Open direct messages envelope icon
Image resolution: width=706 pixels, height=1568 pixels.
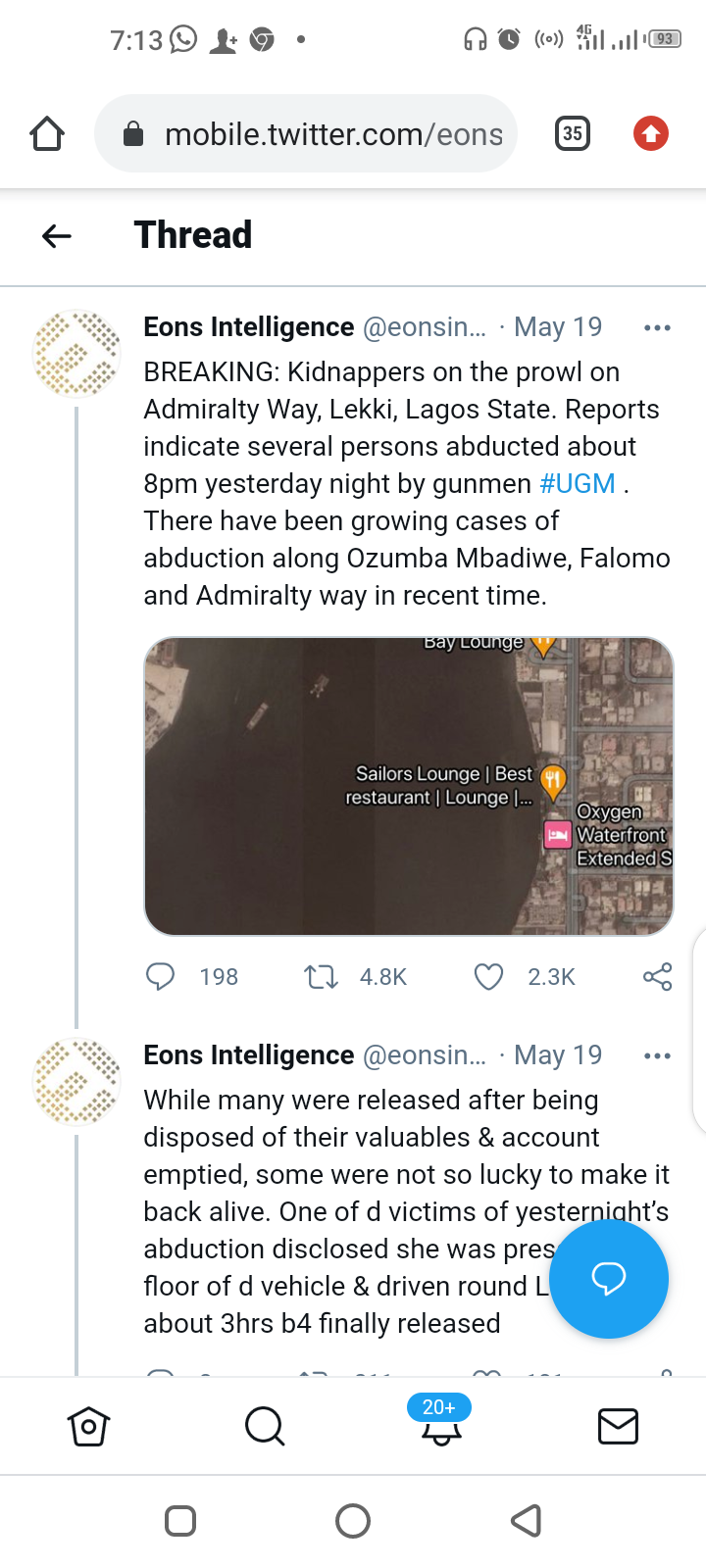[618, 1427]
